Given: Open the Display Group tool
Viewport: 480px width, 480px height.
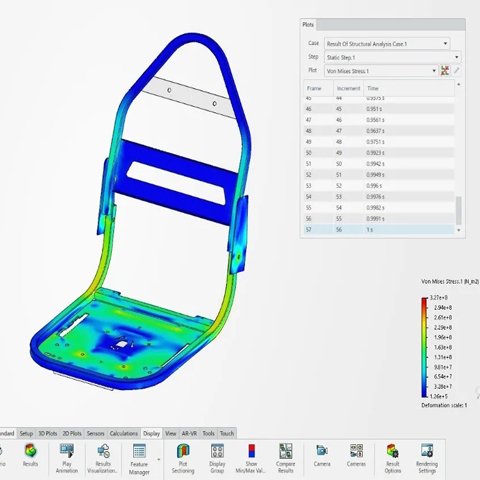Looking at the screenshot, I should [x=217, y=458].
